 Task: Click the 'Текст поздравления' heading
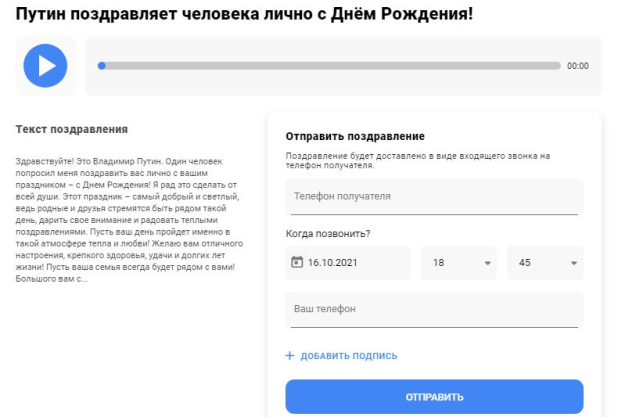pyautogui.click(x=72, y=129)
